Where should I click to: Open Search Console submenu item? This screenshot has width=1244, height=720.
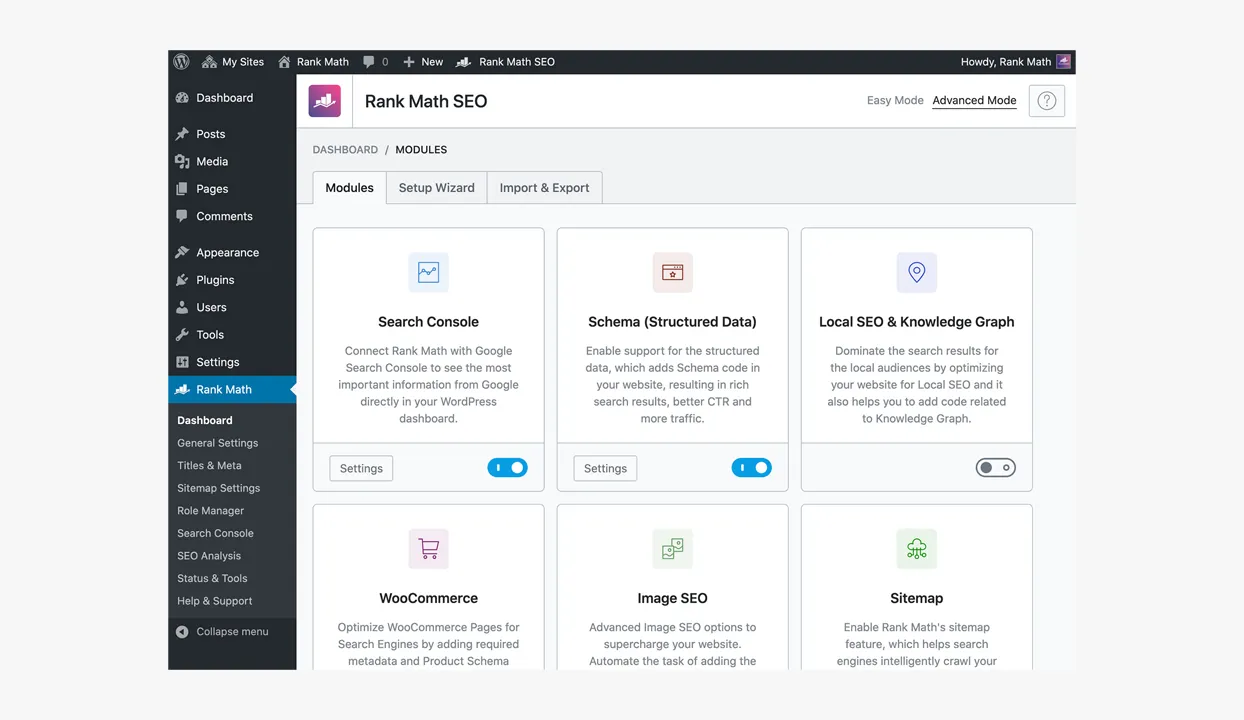(215, 534)
